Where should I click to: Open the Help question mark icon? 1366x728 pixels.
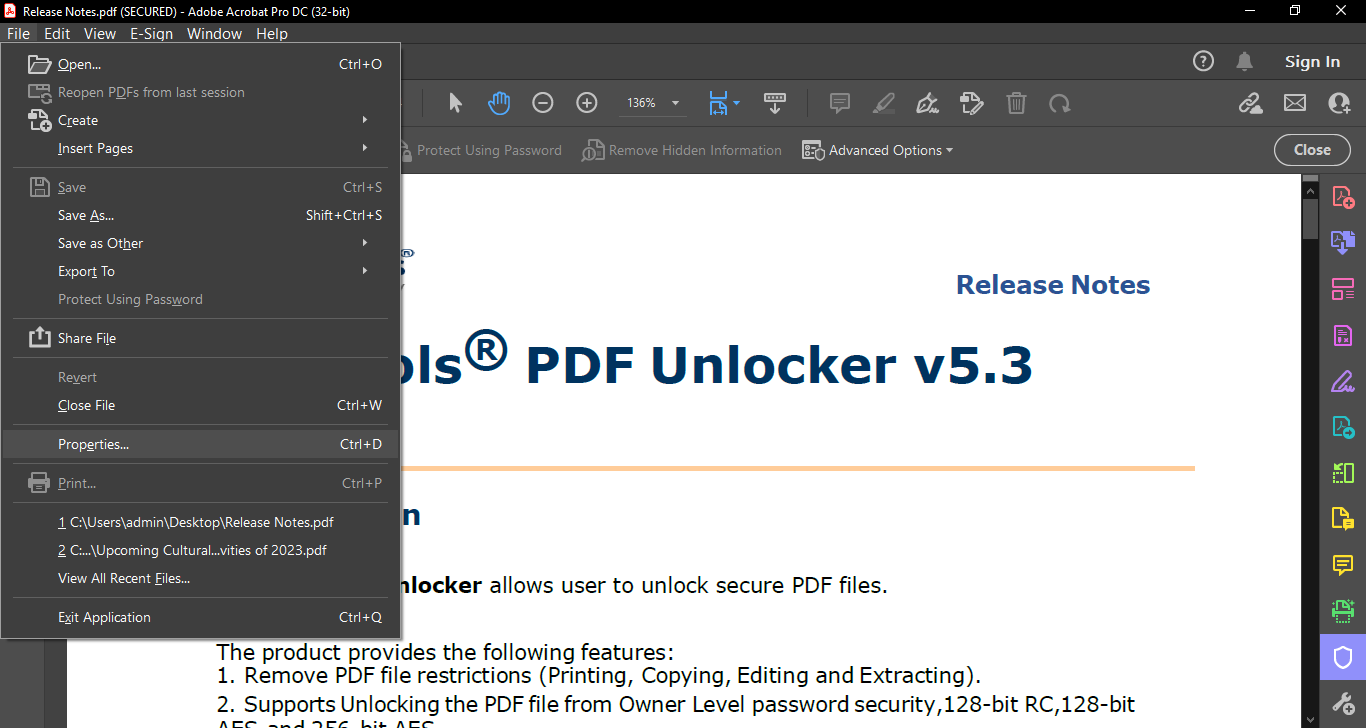(1204, 62)
